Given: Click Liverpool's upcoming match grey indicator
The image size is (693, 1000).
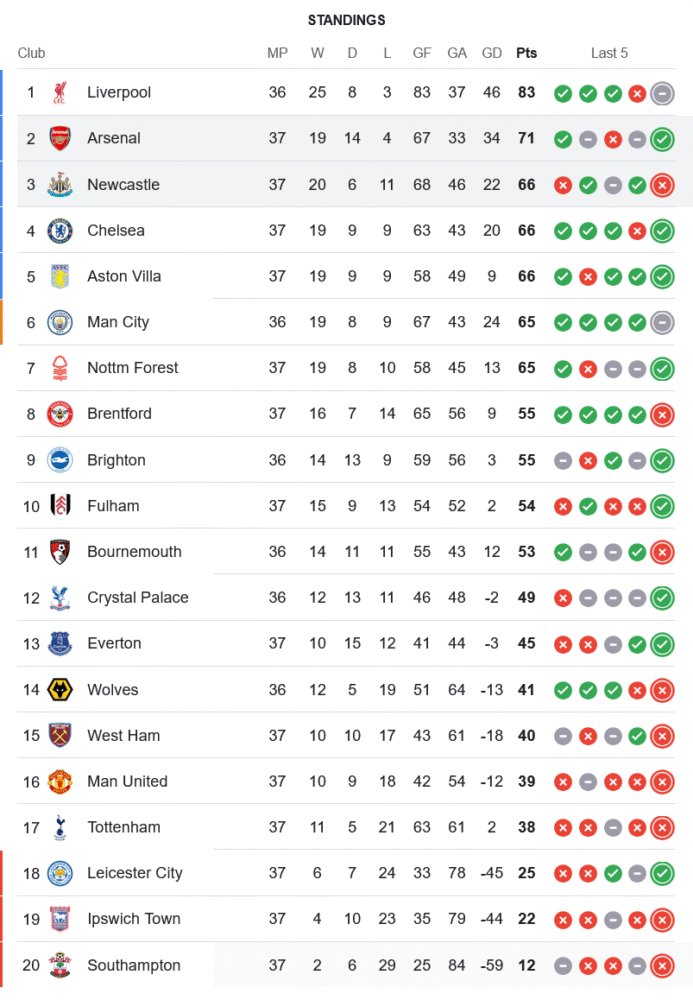Looking at the screenshot, I should click(661, 93).
